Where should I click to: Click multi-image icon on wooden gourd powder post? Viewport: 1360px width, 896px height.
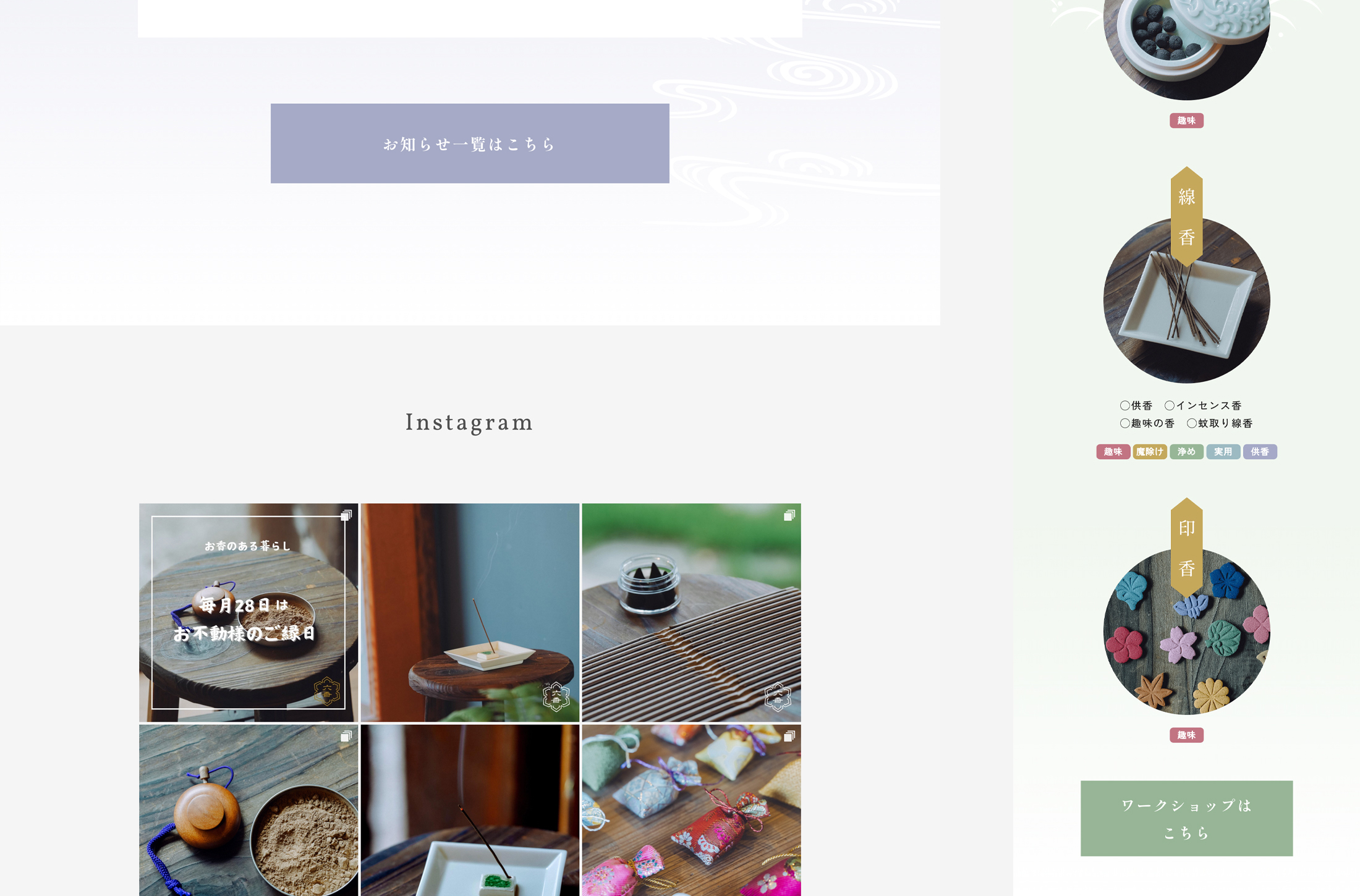click(346, 736)
